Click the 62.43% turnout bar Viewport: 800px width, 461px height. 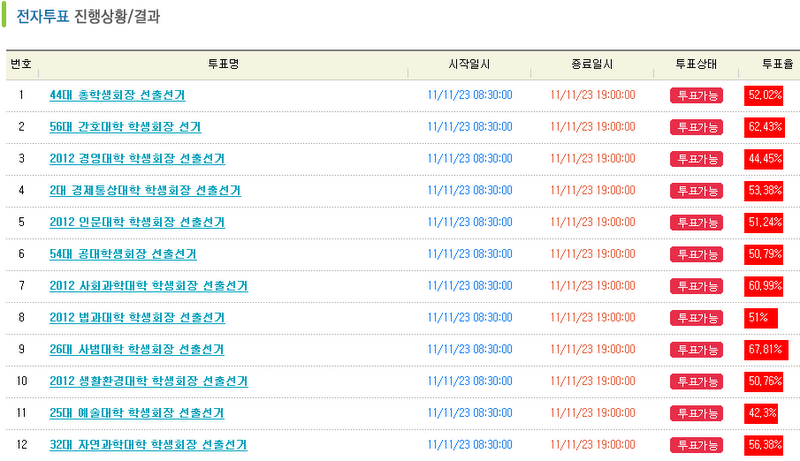coord(765,127)
